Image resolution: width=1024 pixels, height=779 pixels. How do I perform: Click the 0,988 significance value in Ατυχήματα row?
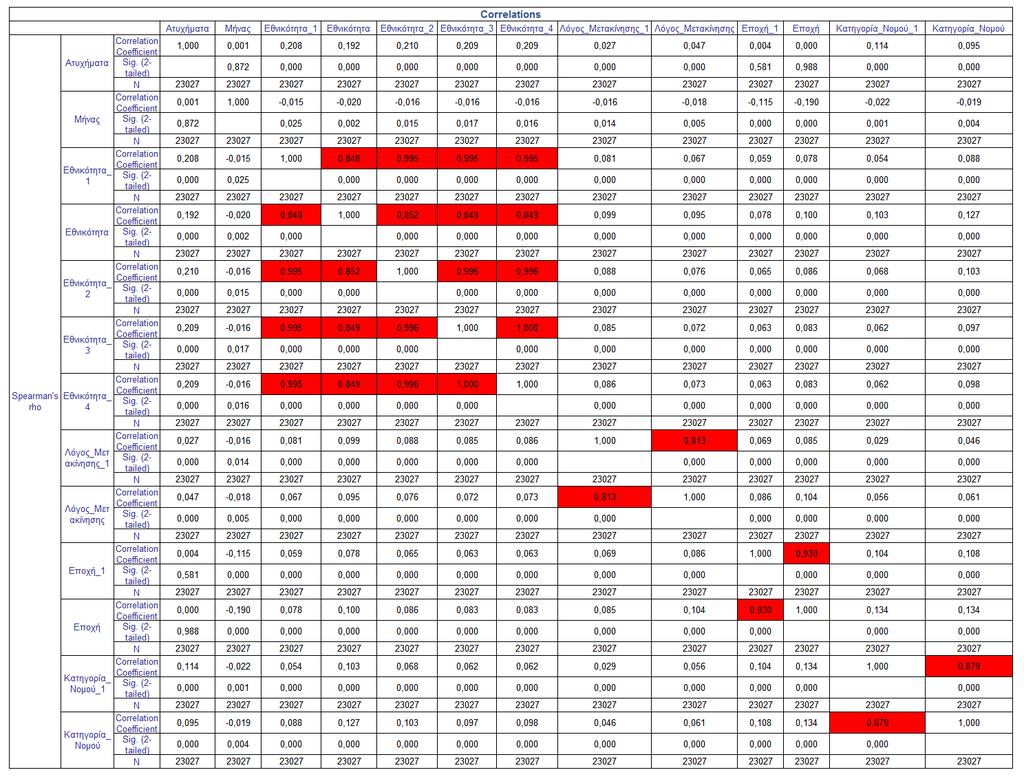(806, 67)
